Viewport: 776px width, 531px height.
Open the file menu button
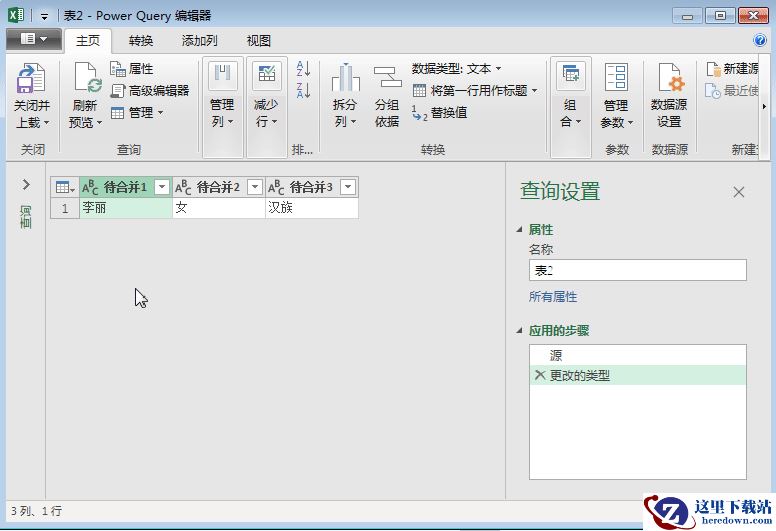tap(34, 39)
